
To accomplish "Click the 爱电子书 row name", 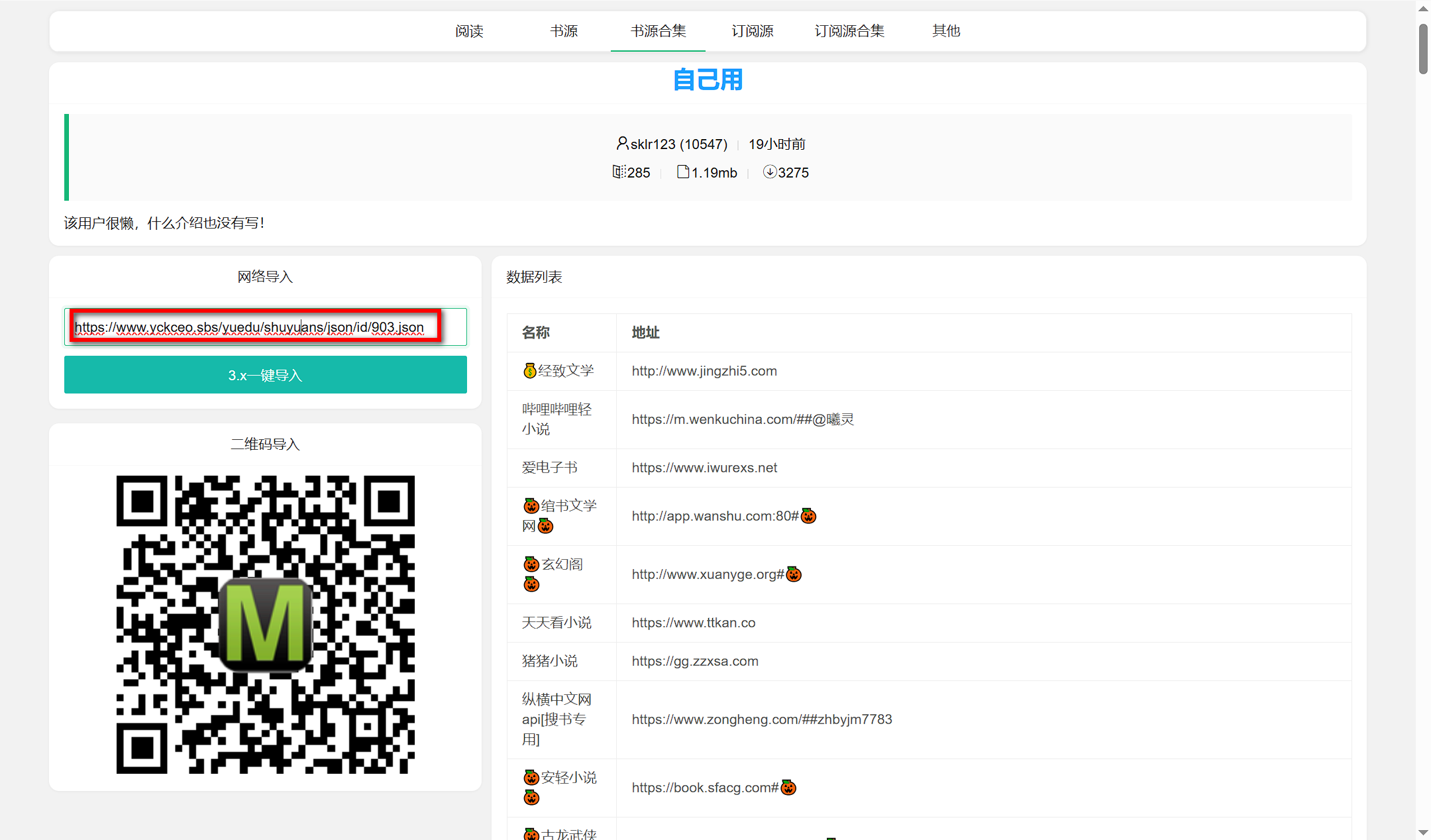I will click(x=549, y=468).
